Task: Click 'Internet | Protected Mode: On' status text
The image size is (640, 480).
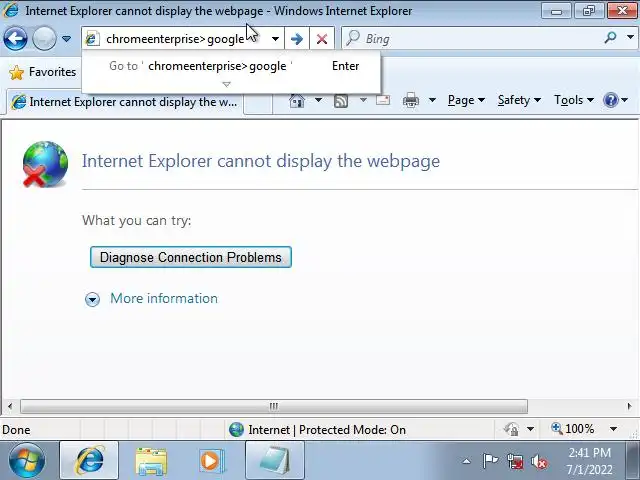Action: click(x=327, y=430)
